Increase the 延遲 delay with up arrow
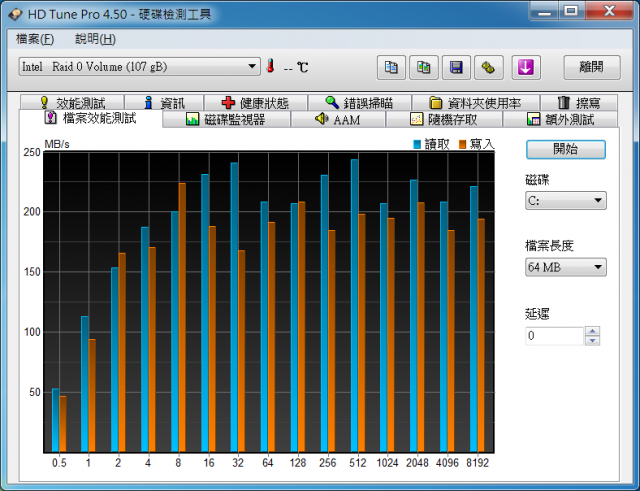This screenshot has width=640, height=491. coord(592,331)
